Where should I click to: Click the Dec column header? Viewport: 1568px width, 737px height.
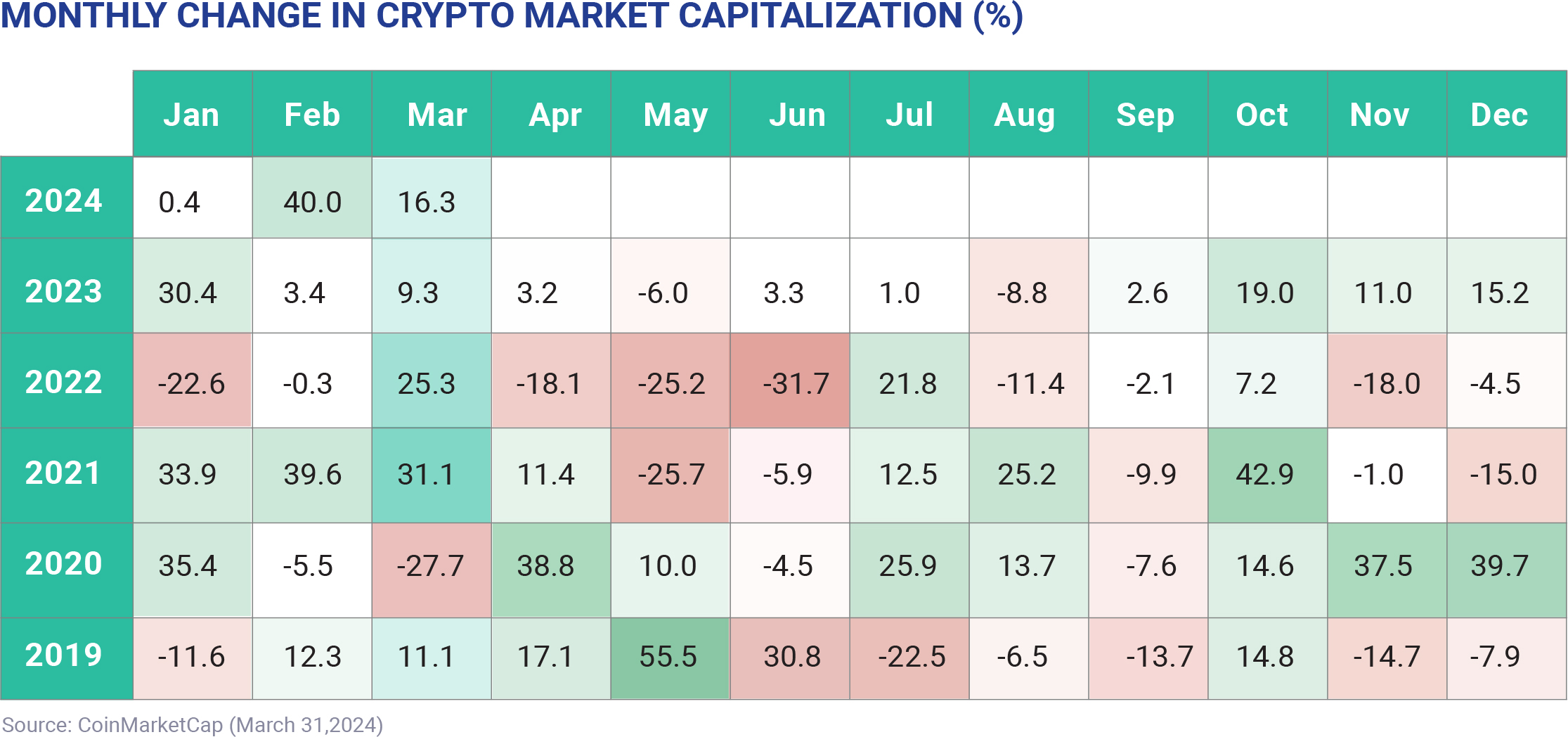click(x=1500, y=115)
